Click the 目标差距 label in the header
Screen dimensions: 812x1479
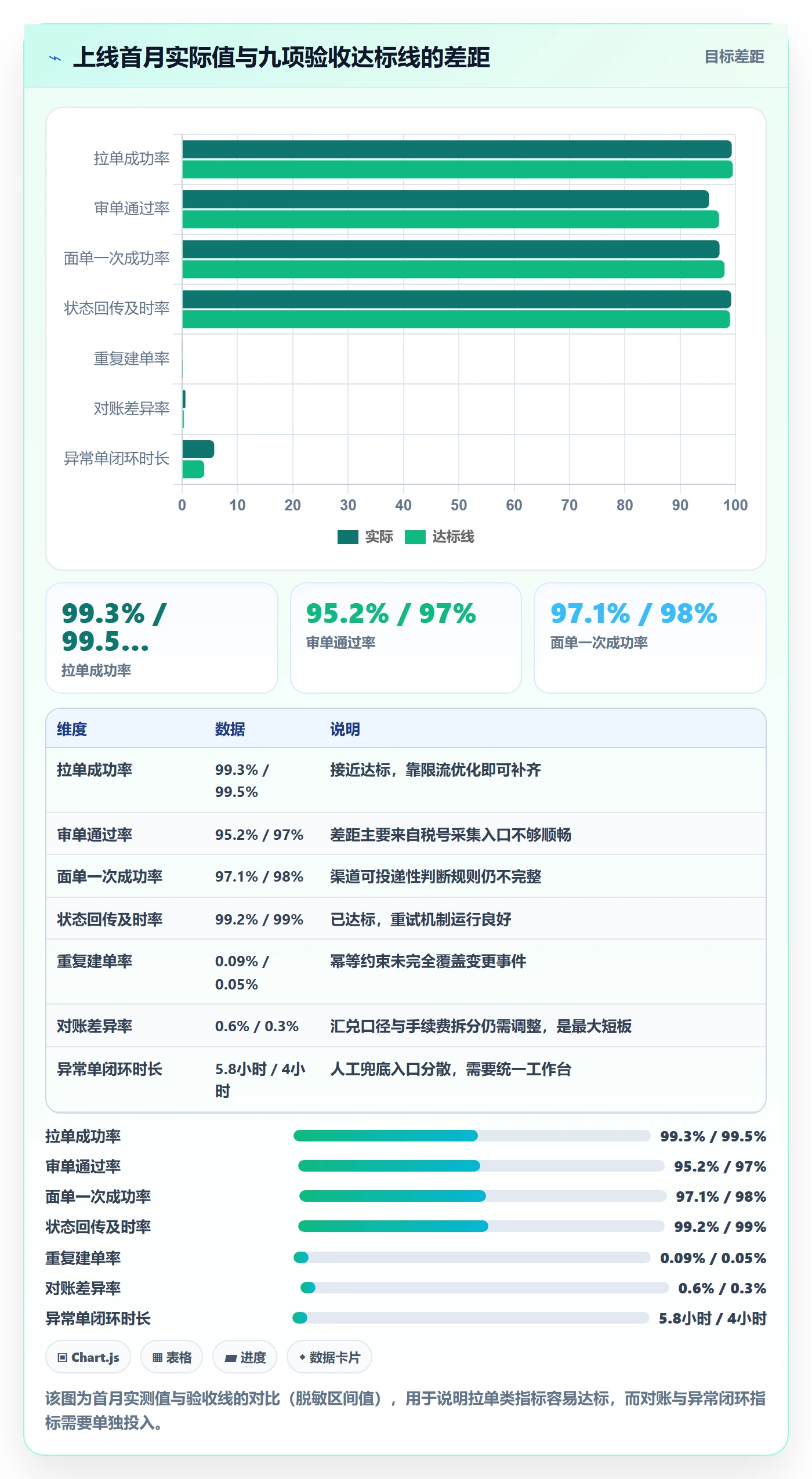tap(734, 57)
